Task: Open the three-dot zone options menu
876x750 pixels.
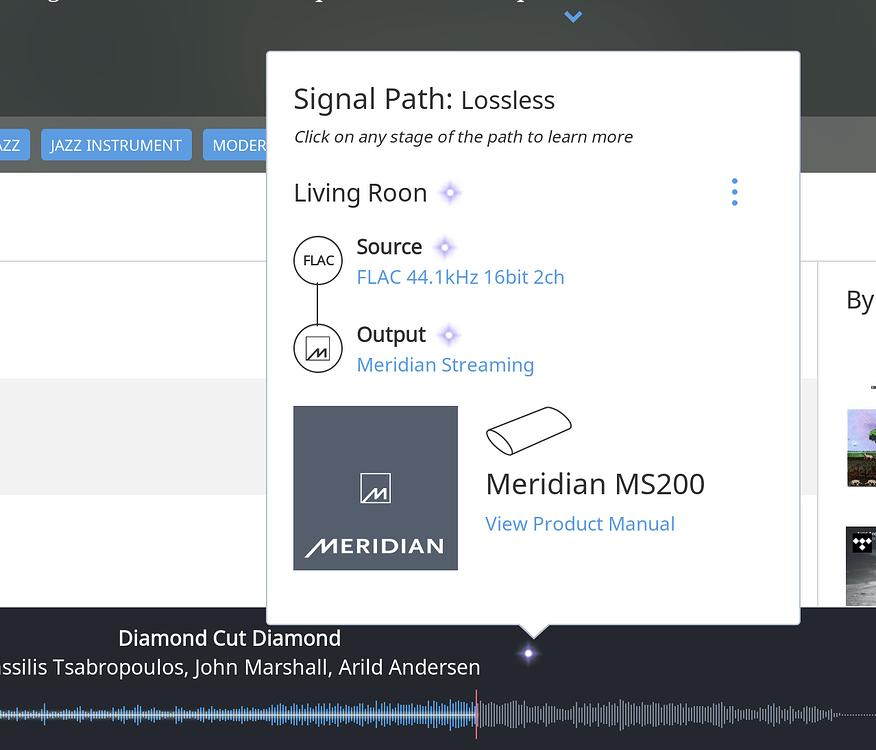Action: click(734, 191)
